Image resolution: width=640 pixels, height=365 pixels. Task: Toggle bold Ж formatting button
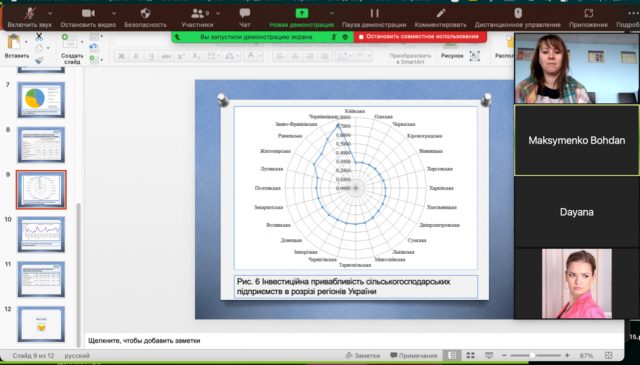pyautogui.click(x=121, y=56)
